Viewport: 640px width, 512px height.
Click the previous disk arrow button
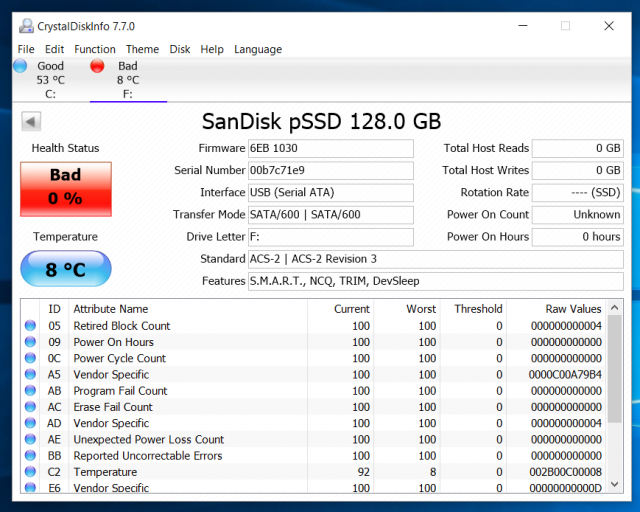tap(31, 122)
